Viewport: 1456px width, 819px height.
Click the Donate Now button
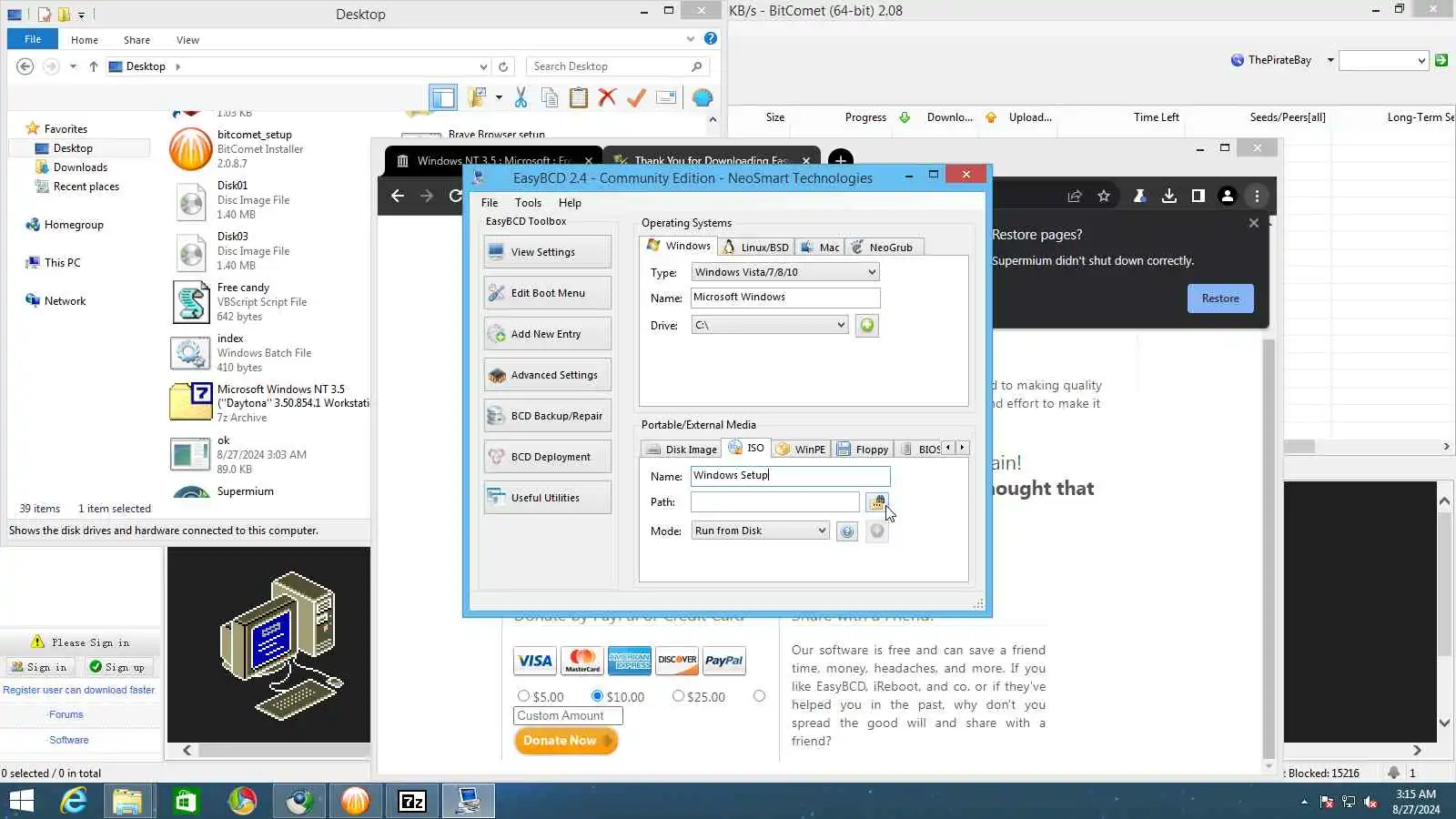click(565, 741)
